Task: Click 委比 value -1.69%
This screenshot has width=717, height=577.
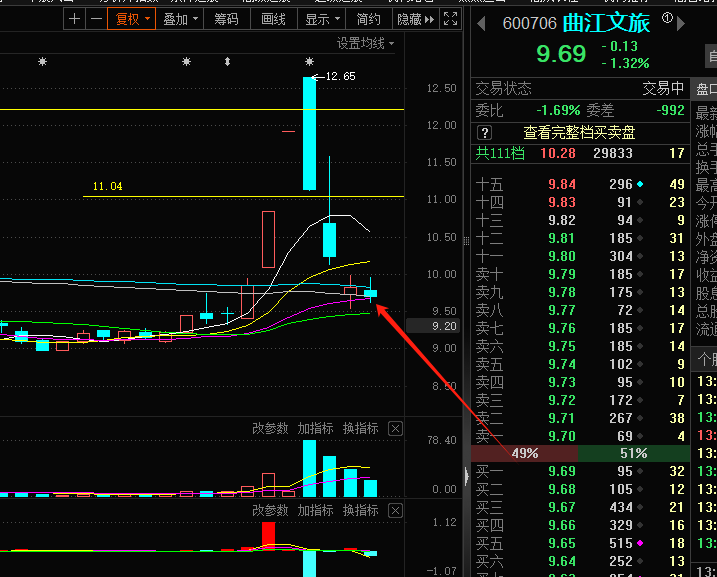Action: click(x=558, y=111)
